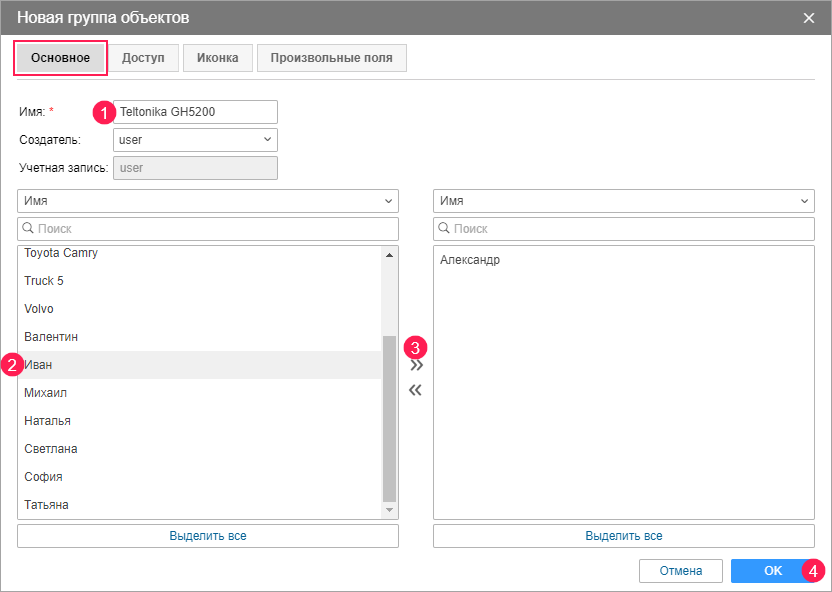
Task: Open the Произвольные поля tab
Action: (332, 58)
